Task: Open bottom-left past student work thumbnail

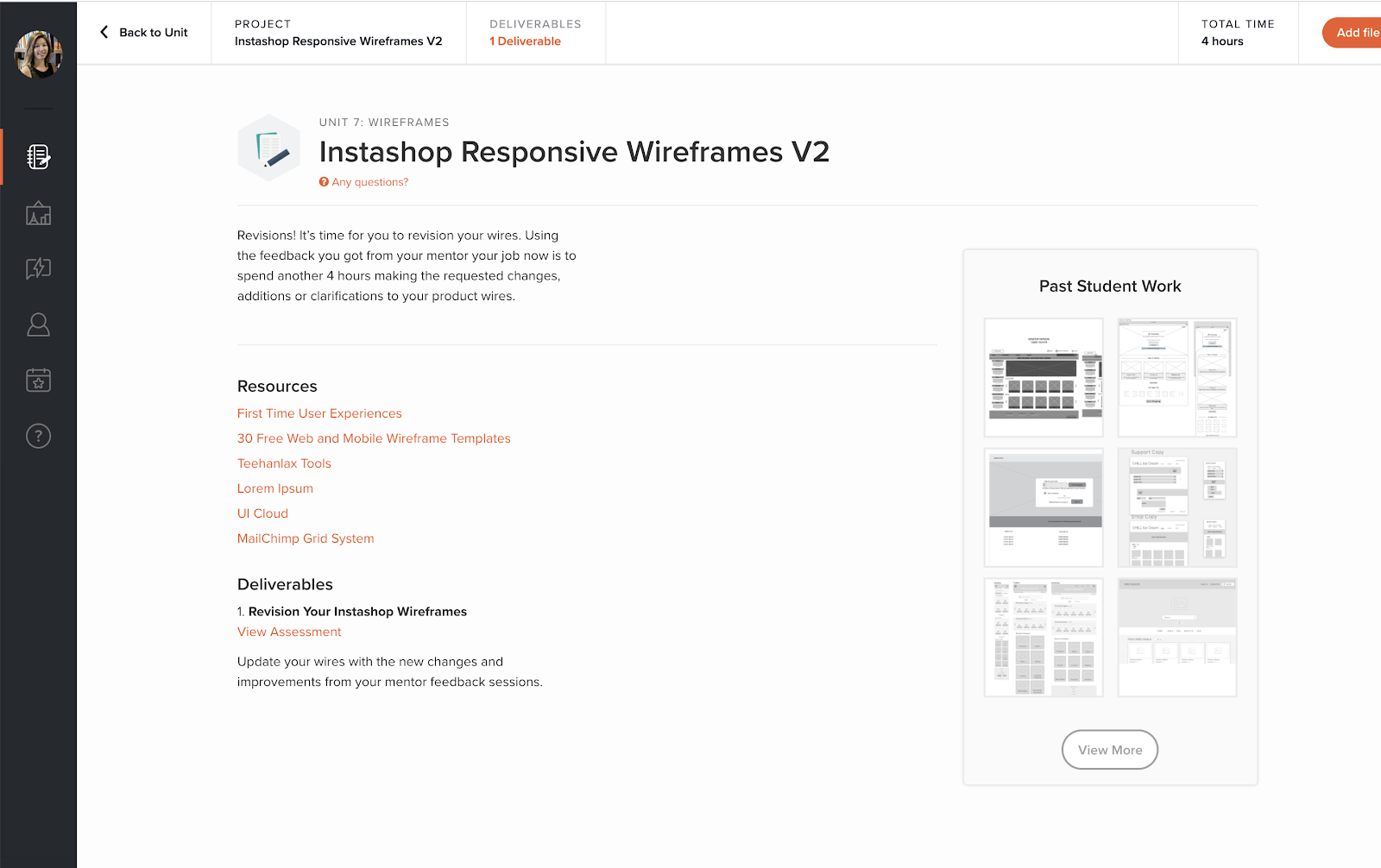Action: tap(1044, 638)
